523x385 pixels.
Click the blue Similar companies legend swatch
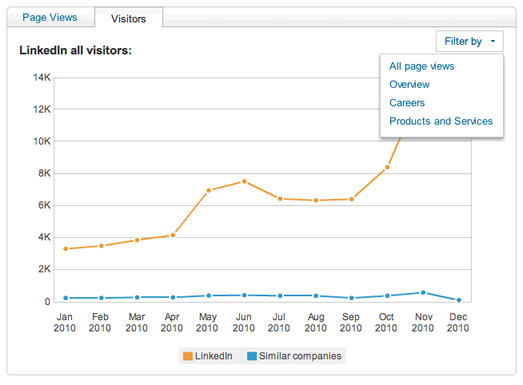252,356
